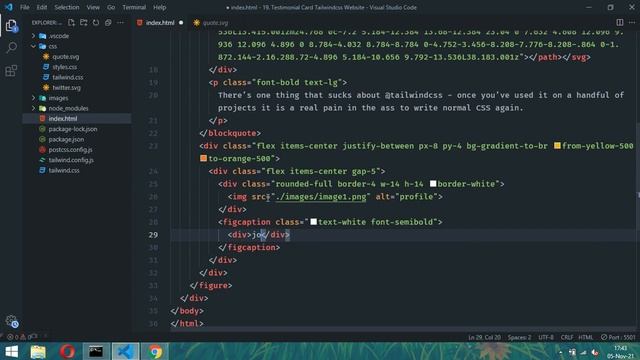The height and width of the screenshot is (360, 640).
Task: Click the errors and warnings status indicator
Action: click(19, 337)
